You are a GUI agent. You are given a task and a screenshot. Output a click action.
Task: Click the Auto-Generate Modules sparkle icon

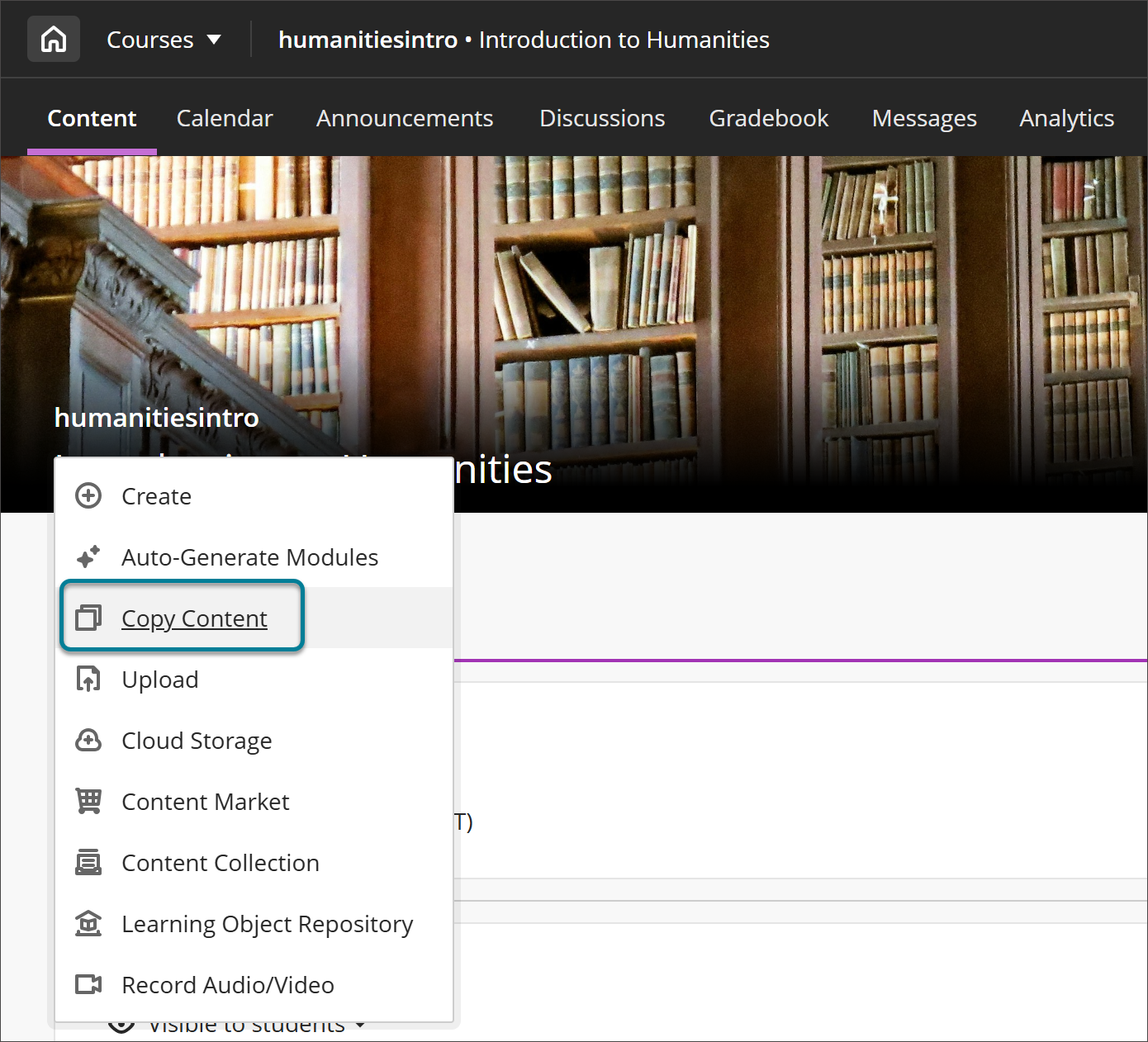pos(88,557)
